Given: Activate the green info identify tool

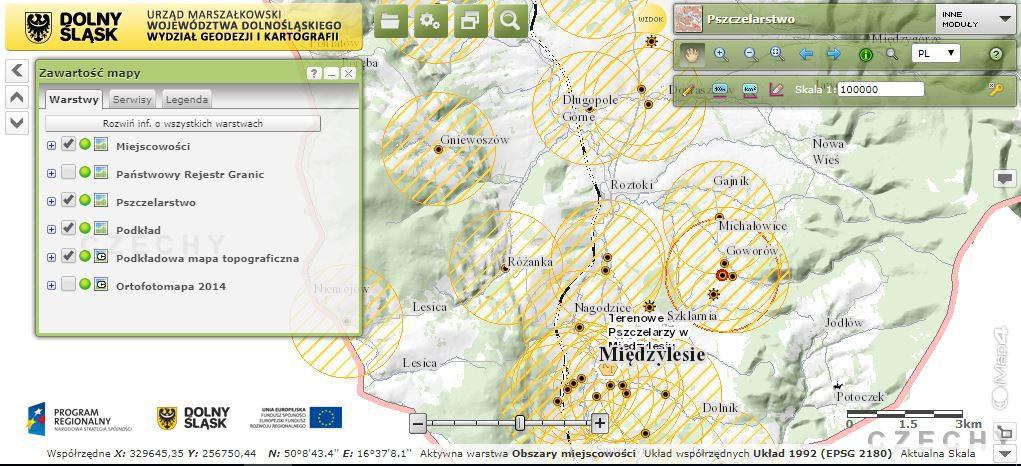Looking at the screenshot, I should 865,55.
